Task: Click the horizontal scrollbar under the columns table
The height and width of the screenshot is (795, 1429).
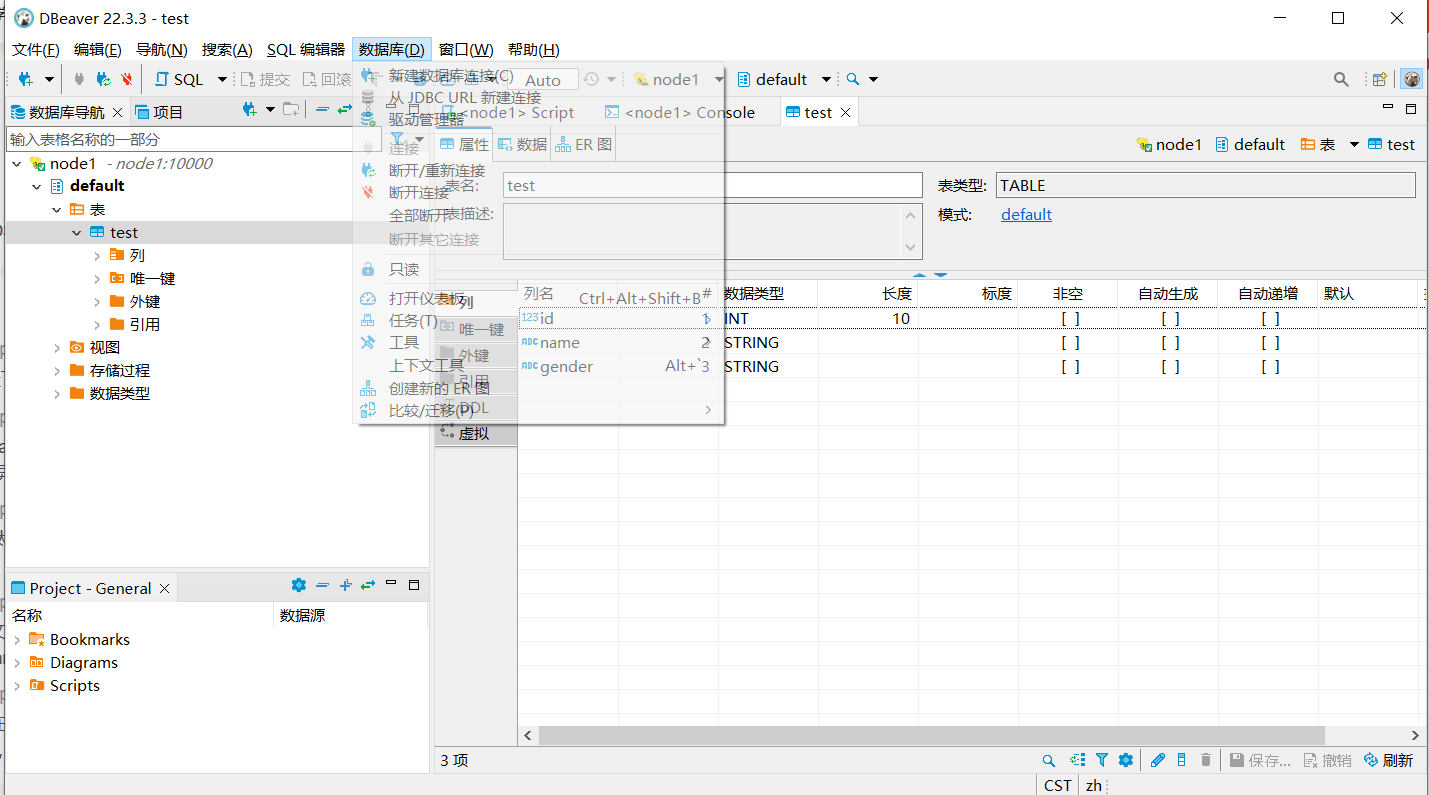Action: (932, 736)
